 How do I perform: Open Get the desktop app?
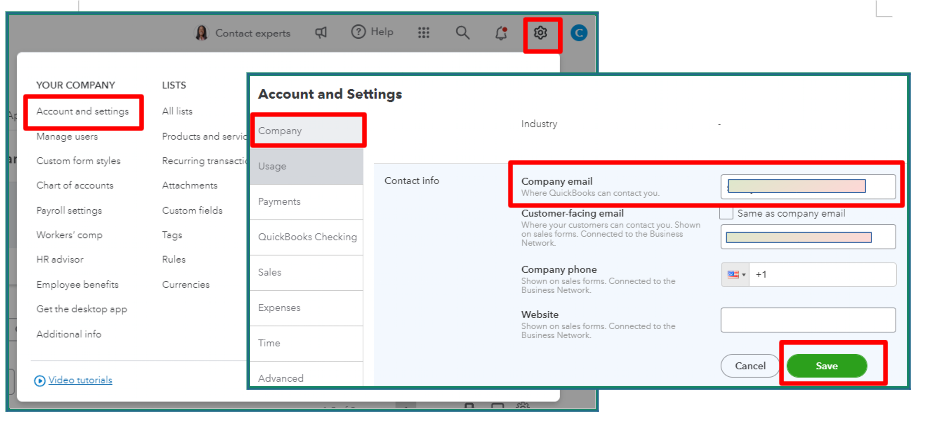point(81,309)
